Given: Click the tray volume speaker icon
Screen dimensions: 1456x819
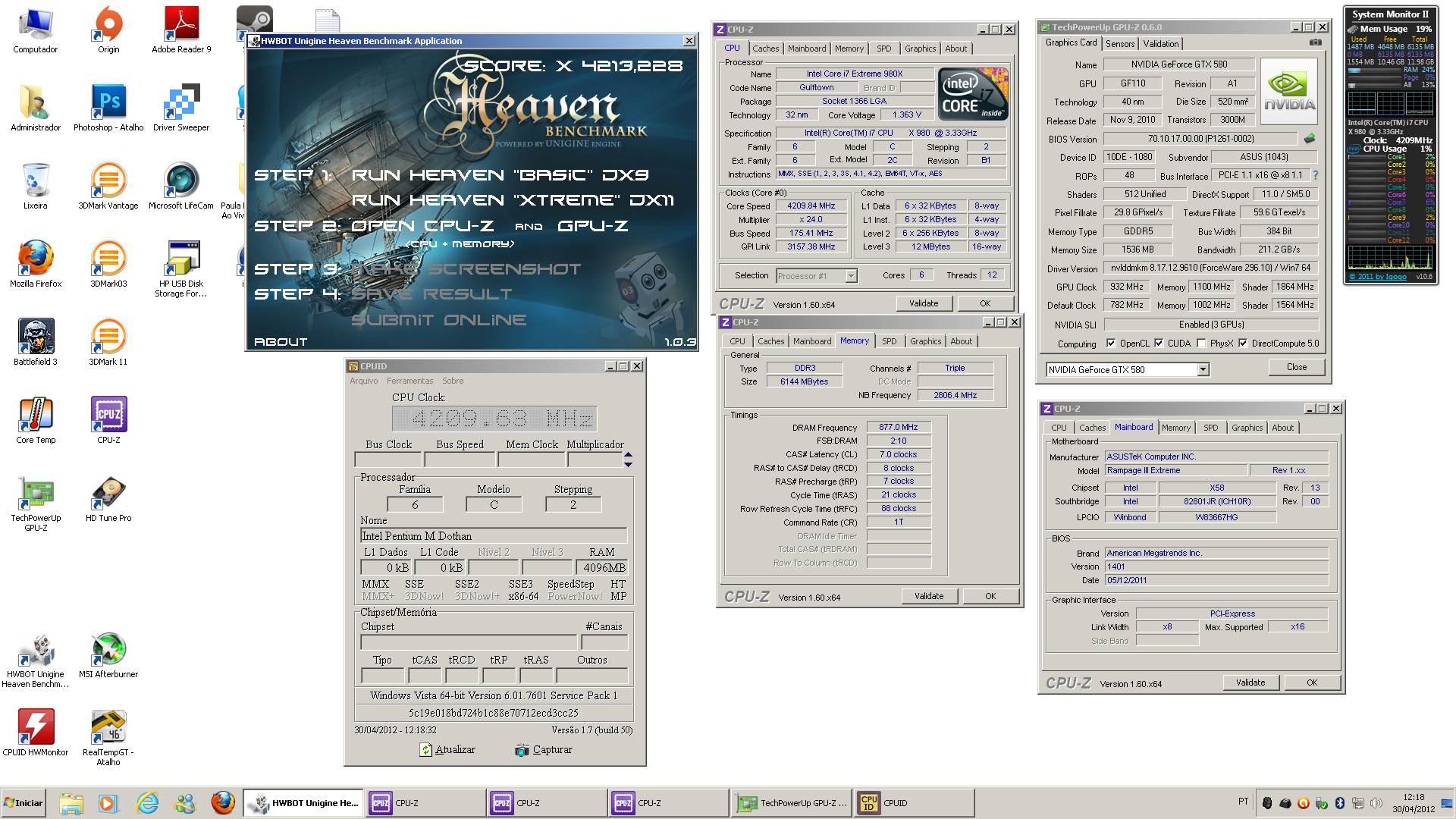Looking at the screenshot, I should point(1376,802).
